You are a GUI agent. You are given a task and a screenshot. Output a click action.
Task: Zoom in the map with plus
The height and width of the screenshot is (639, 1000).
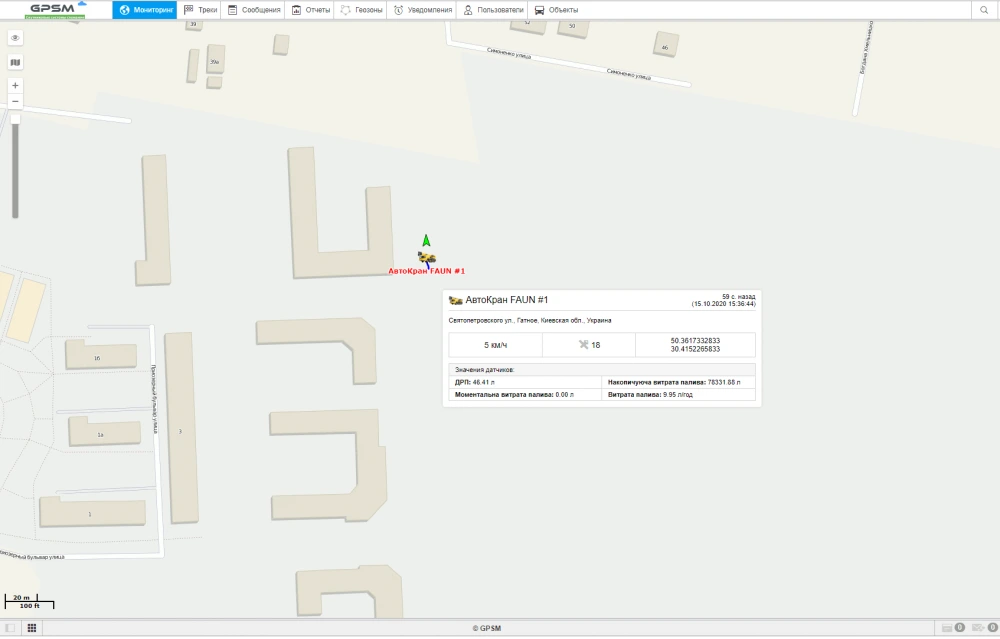pos(15,86)
